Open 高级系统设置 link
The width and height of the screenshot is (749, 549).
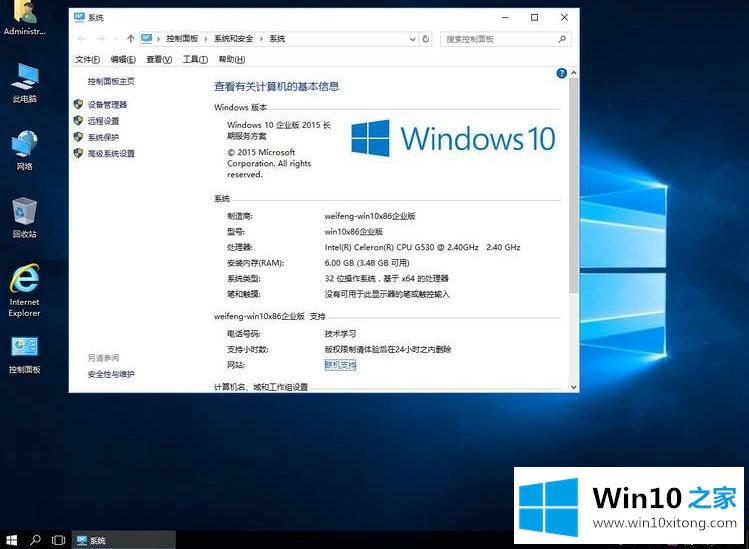point(111,153)
